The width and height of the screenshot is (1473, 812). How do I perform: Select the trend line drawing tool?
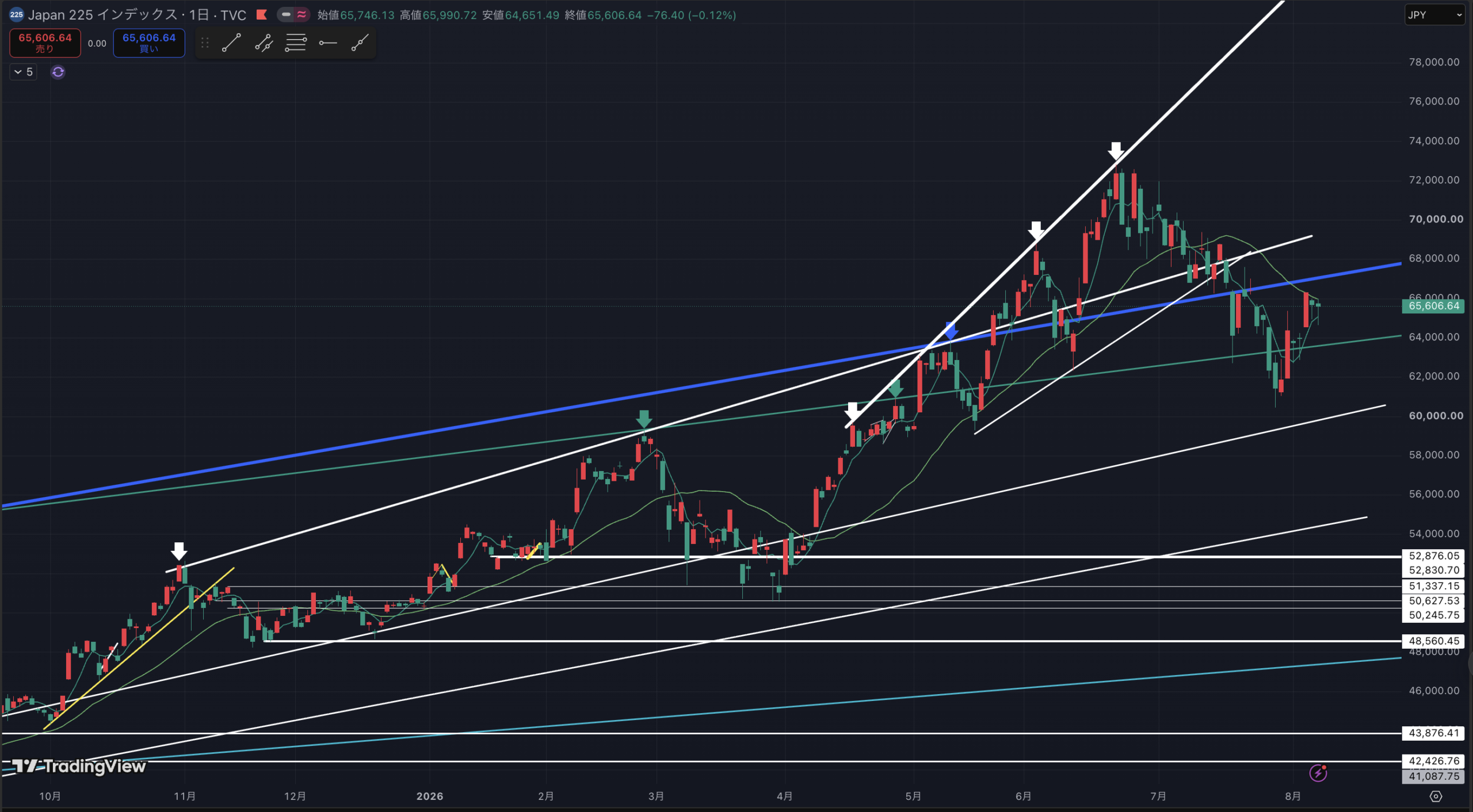pos(231,43)
